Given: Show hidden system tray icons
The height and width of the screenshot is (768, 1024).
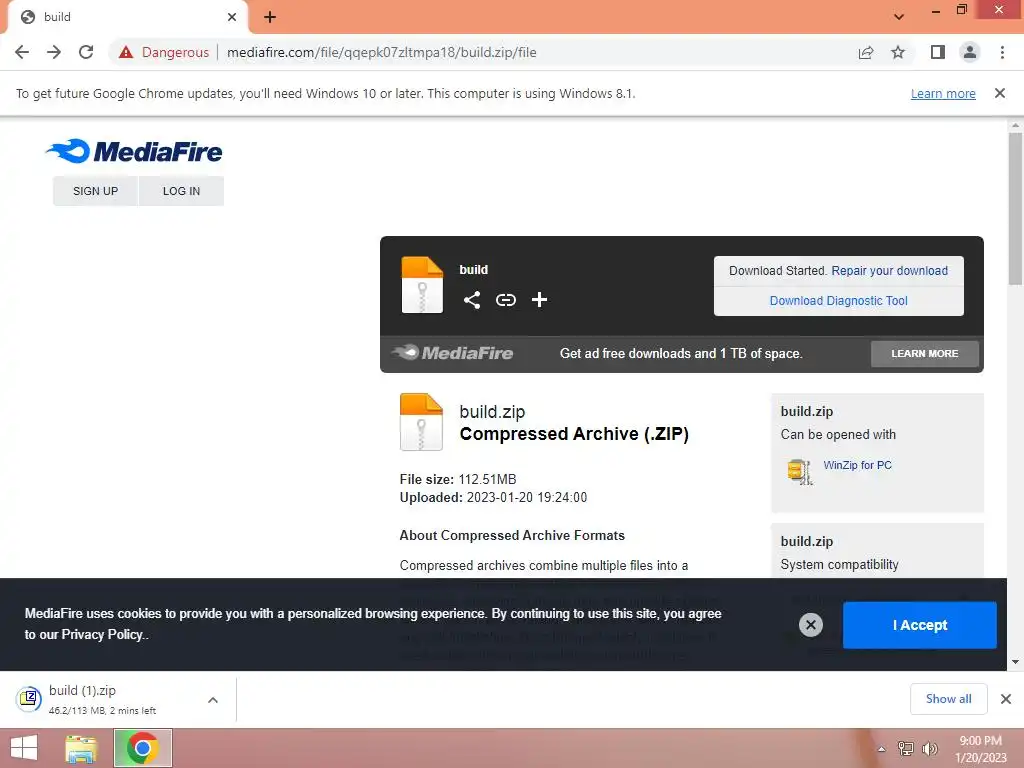Looking at the screenshot, I should pos(881,749).
